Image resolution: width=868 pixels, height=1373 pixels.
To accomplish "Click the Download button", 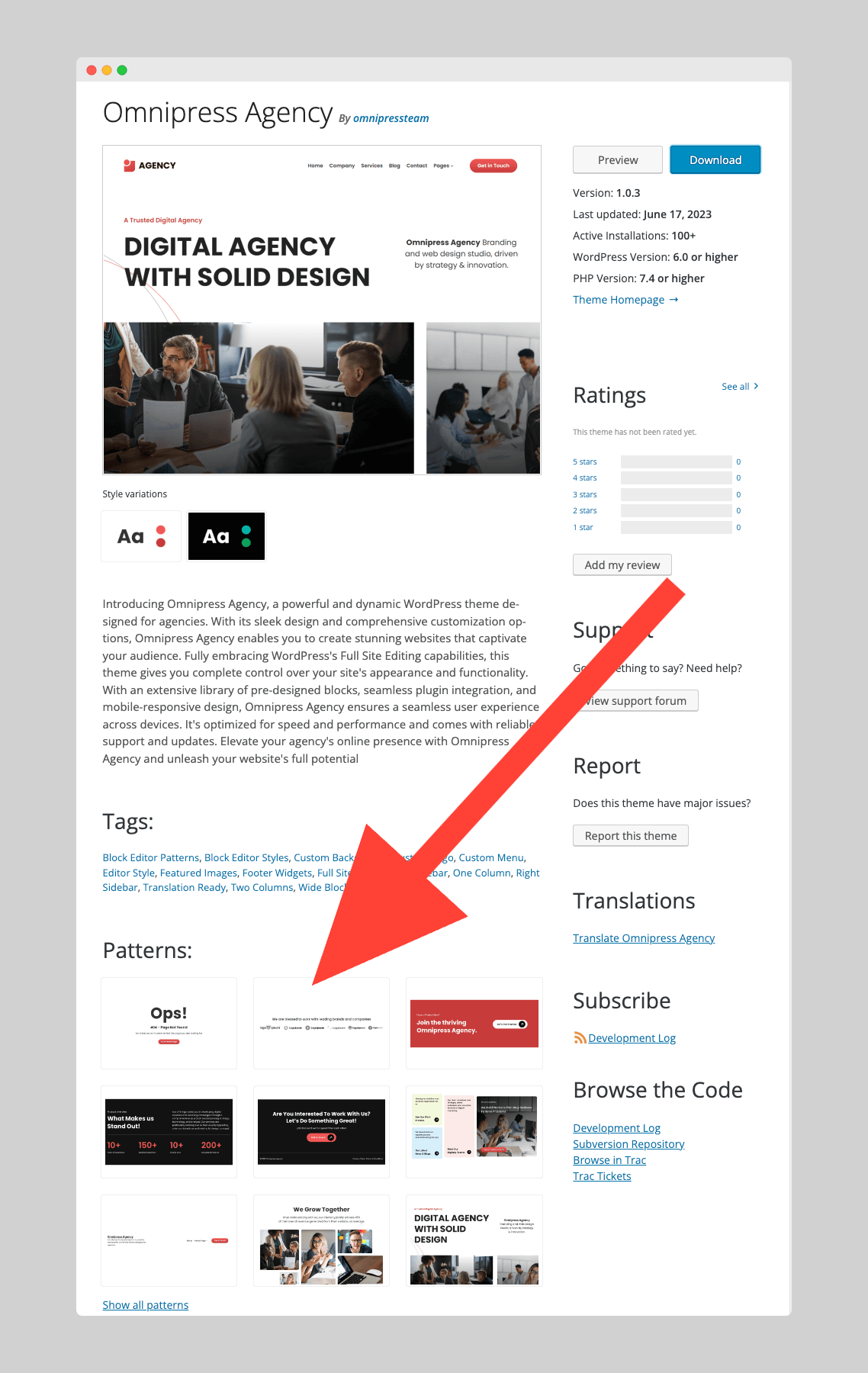I will 715,159.
